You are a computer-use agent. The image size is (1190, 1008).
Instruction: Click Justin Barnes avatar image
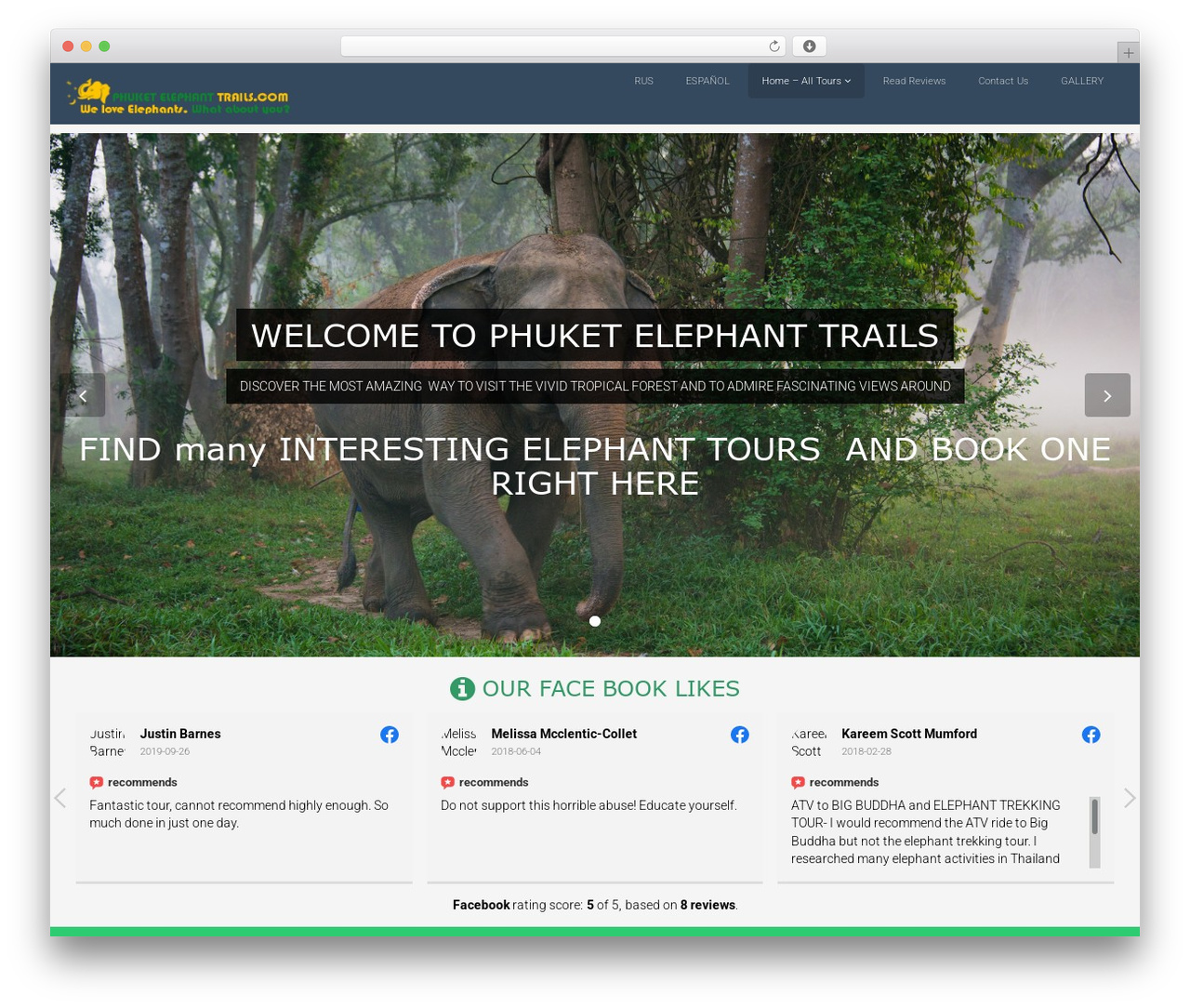pyautogui.click(x=108, y=742)
